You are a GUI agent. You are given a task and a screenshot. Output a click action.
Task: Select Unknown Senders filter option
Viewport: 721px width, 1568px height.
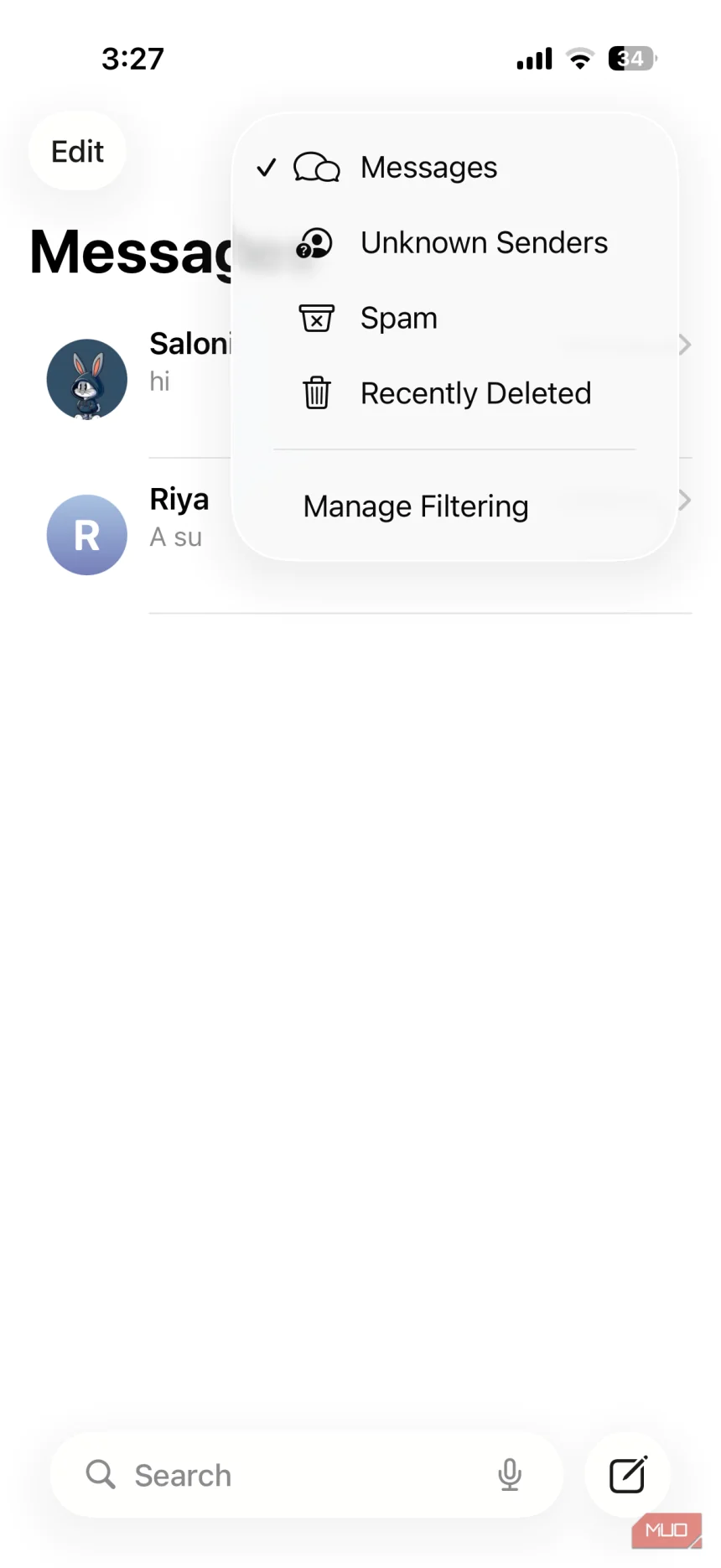coord(484,243)
